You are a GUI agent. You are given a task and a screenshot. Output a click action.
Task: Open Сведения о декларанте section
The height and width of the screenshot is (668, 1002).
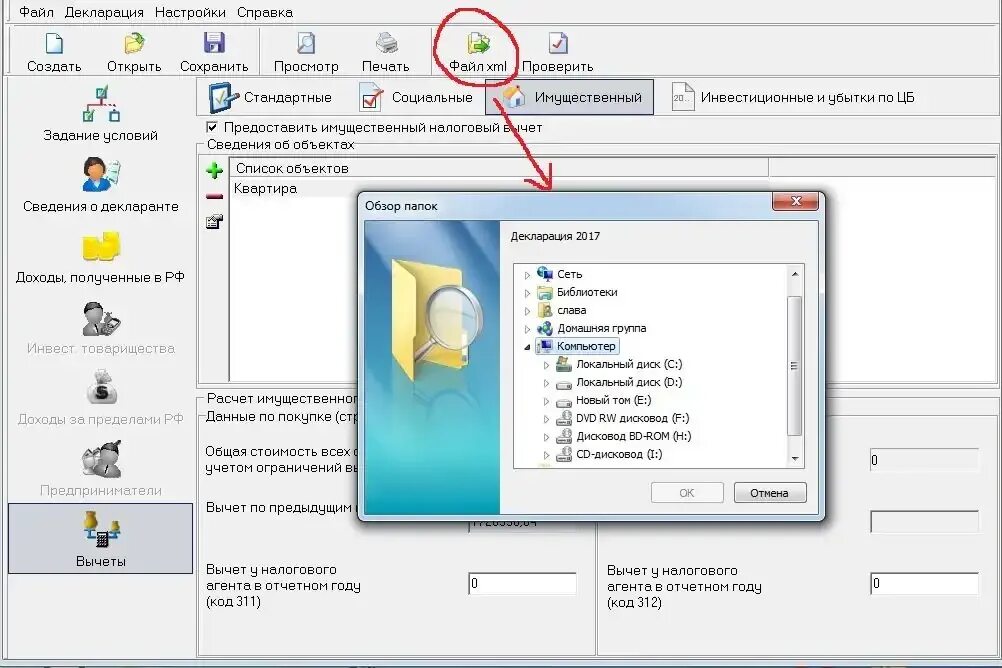pyautogui.click(x=100, y=185)
